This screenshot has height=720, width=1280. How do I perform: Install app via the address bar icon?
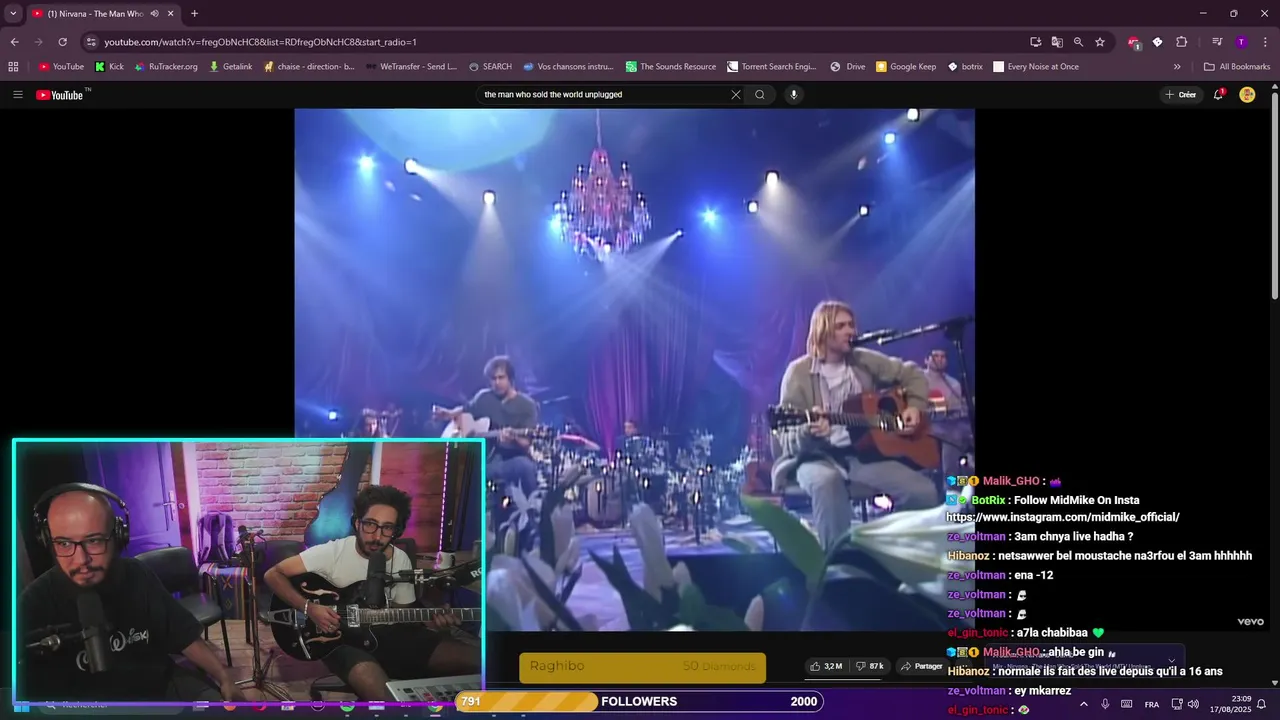click(x=1036, y=42)
